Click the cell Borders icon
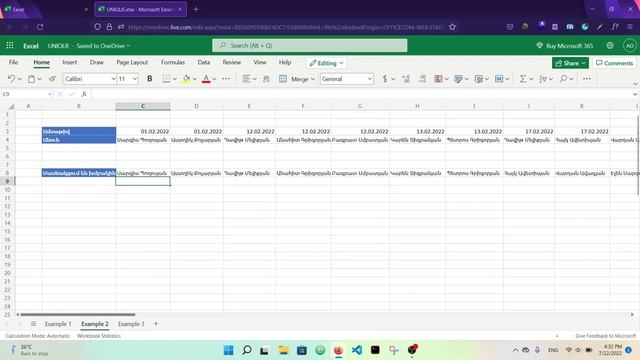The image size is (640, 360). click(166, 79)
